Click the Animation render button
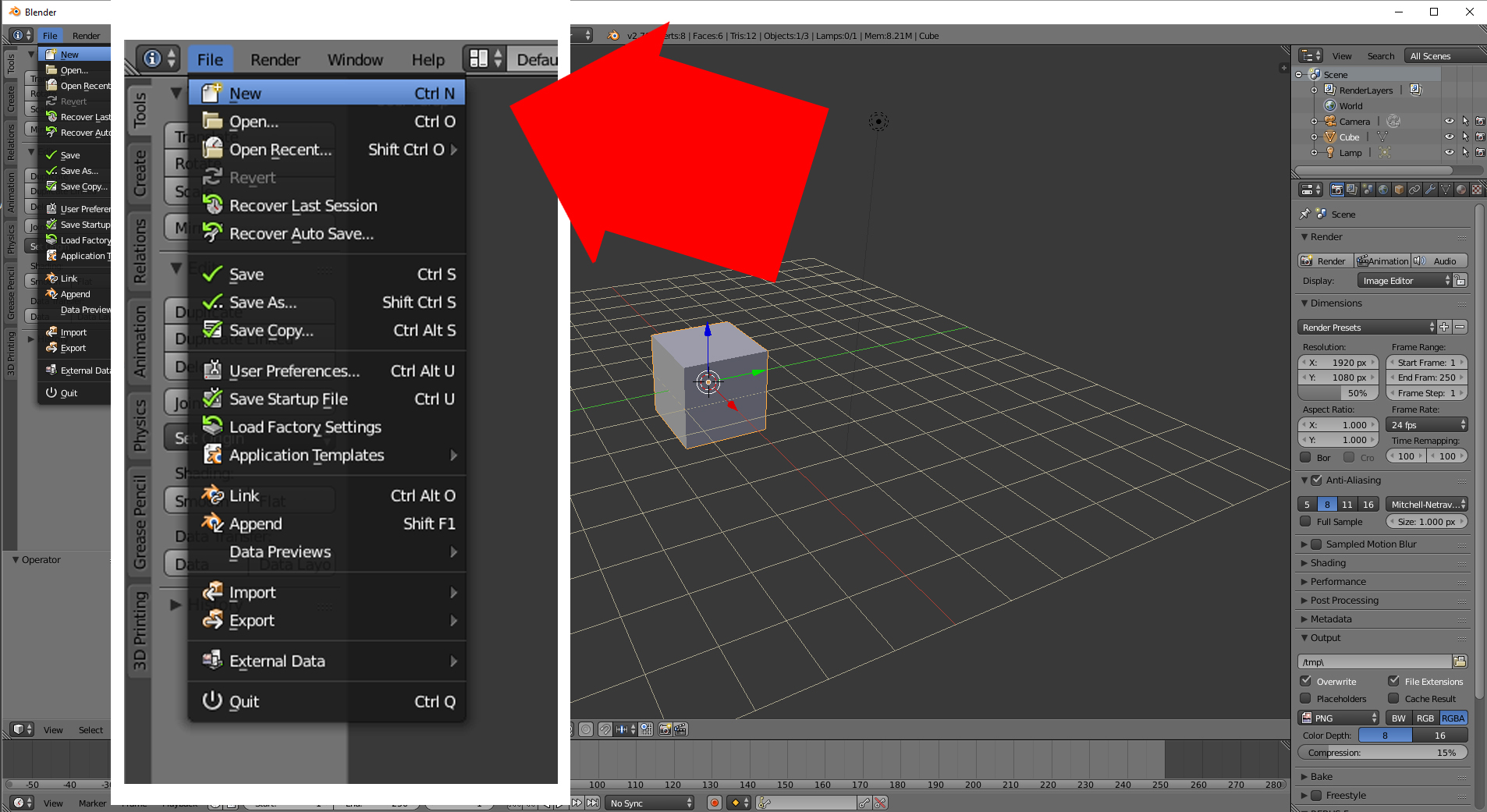1487x812 pixels. (1383, 261)
